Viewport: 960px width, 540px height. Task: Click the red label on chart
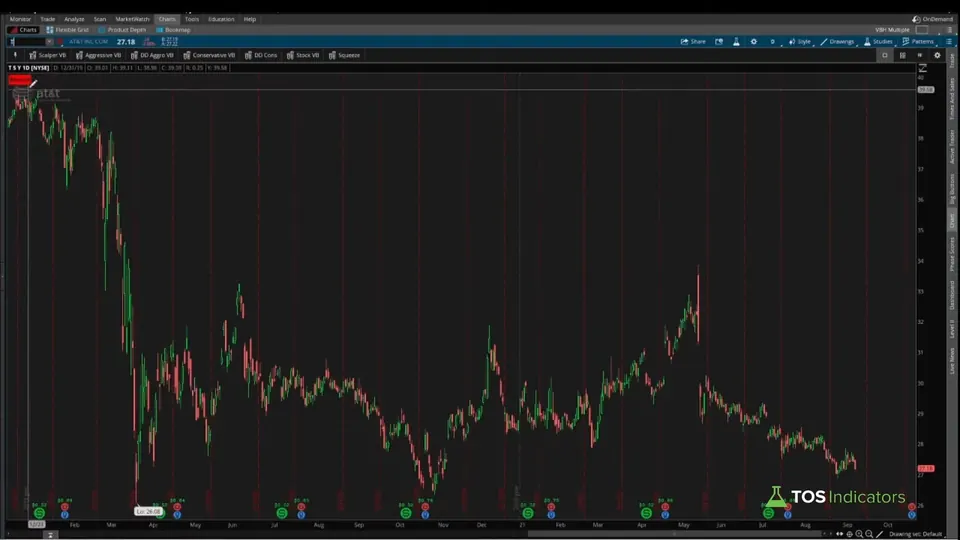tap(20, 80)
